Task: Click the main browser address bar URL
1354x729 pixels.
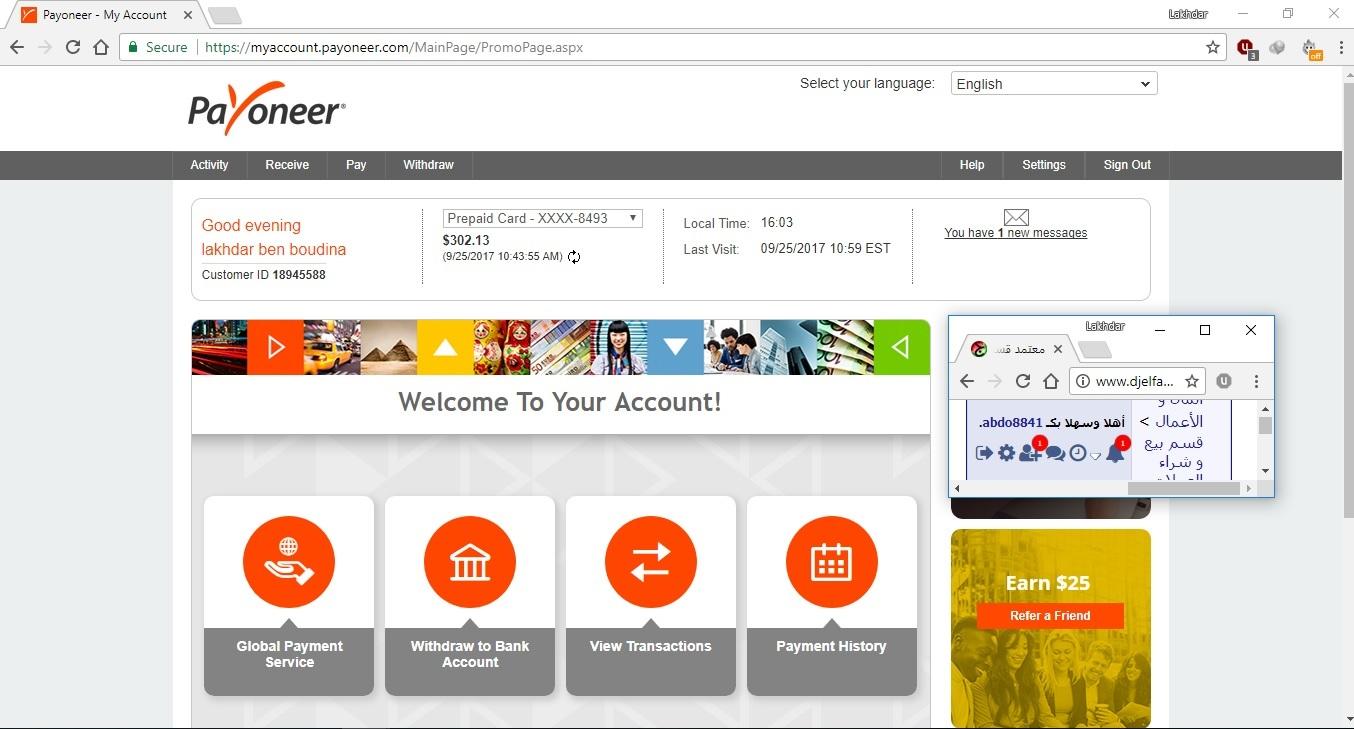Action: (x=394, y=47)
